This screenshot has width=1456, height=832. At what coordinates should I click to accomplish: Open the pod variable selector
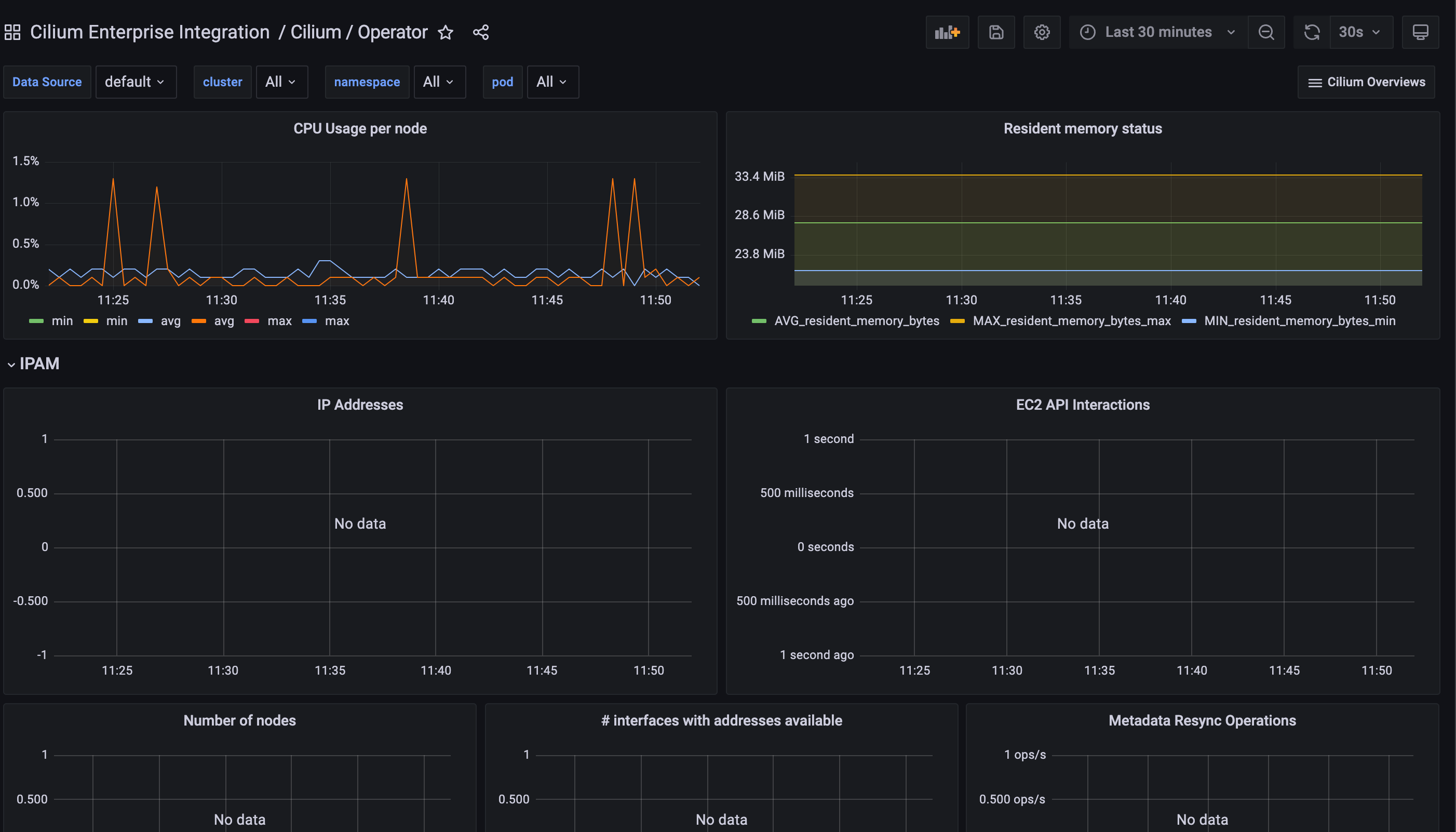coord(552,82)
